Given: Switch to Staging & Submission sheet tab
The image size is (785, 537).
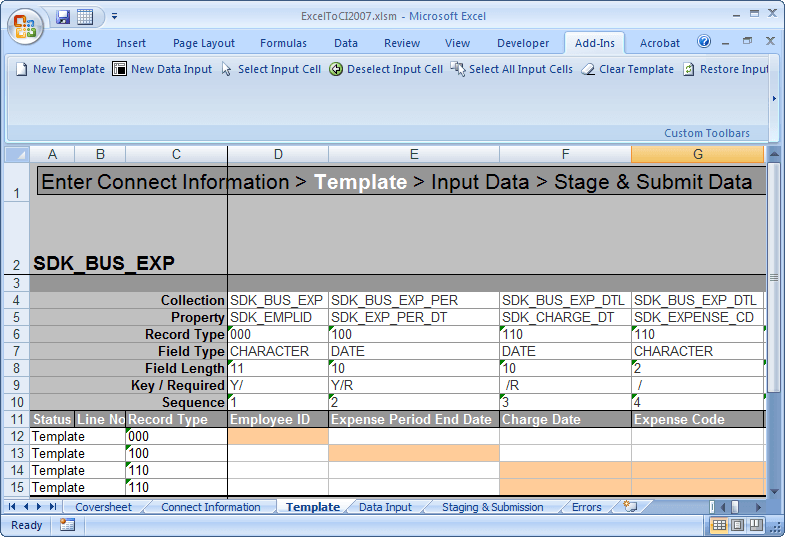Looking at the screenshot, I should pos(493,507).
